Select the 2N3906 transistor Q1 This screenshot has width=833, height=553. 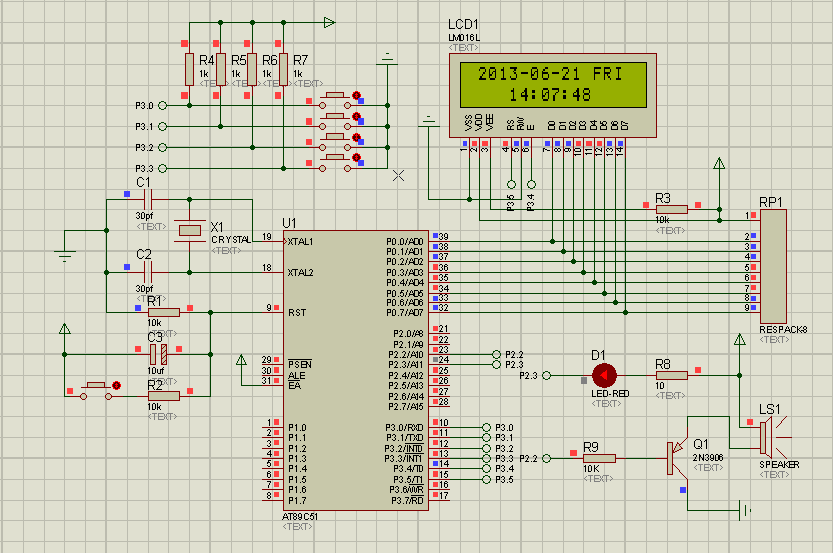click(x=676, y=458)
